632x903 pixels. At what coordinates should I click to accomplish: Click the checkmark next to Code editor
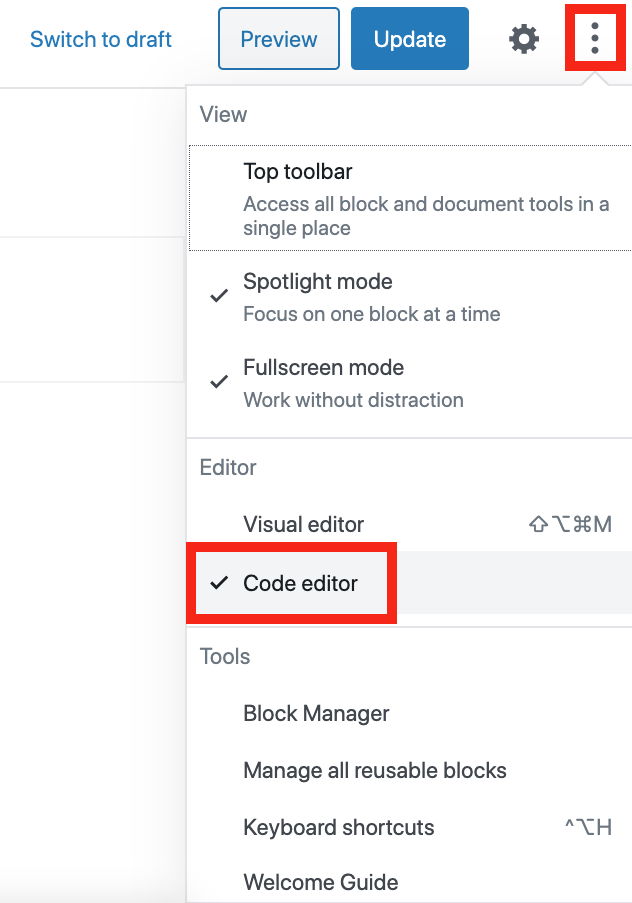click(x=219, y=583)
